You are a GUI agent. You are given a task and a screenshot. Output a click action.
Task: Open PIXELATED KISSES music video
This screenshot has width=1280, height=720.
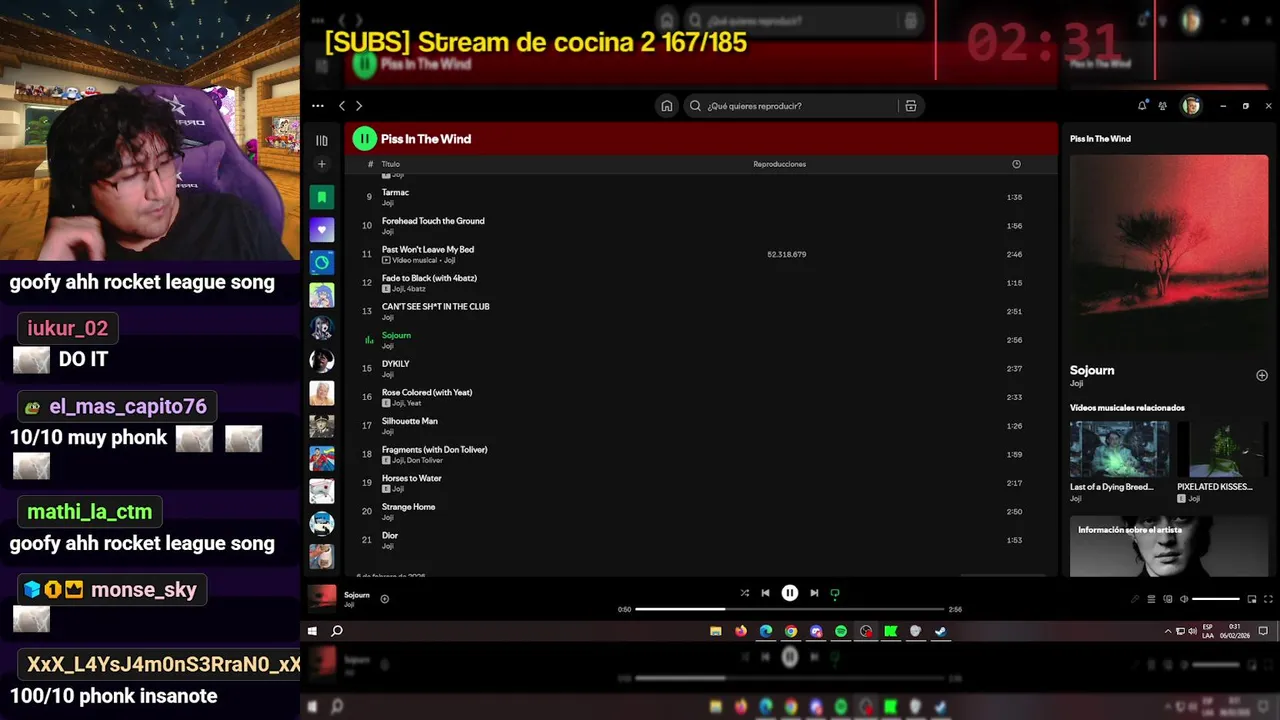coord(1222,449)
